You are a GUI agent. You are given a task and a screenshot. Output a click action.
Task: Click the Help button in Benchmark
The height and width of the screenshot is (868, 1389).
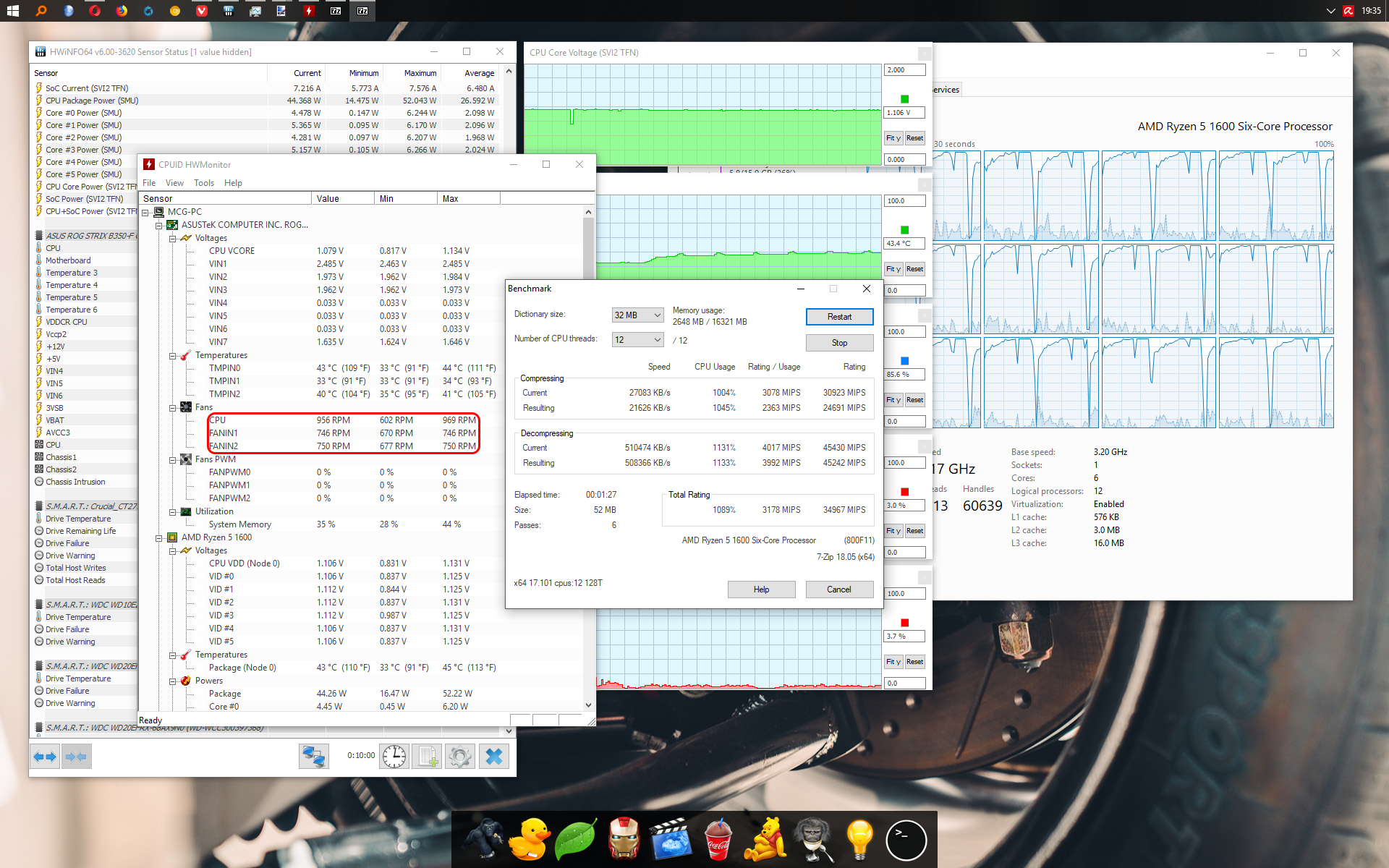(761, 590)
